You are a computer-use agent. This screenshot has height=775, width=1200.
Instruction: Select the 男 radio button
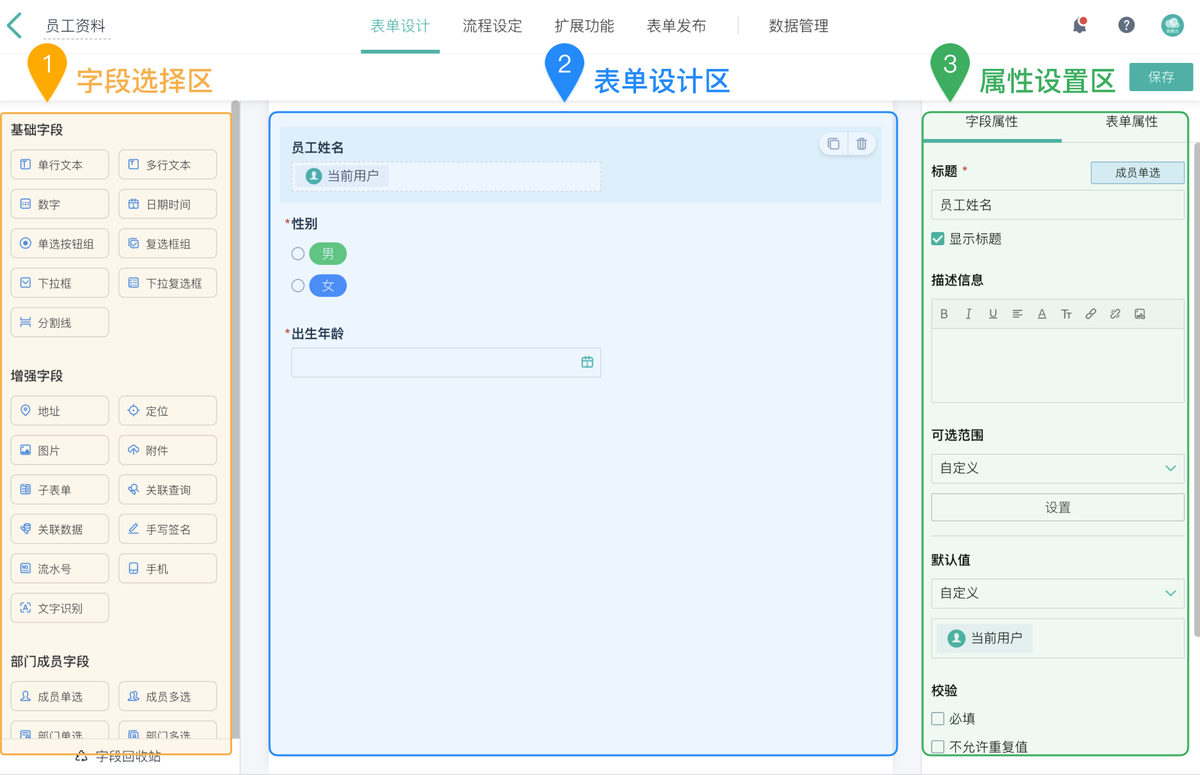298,254
